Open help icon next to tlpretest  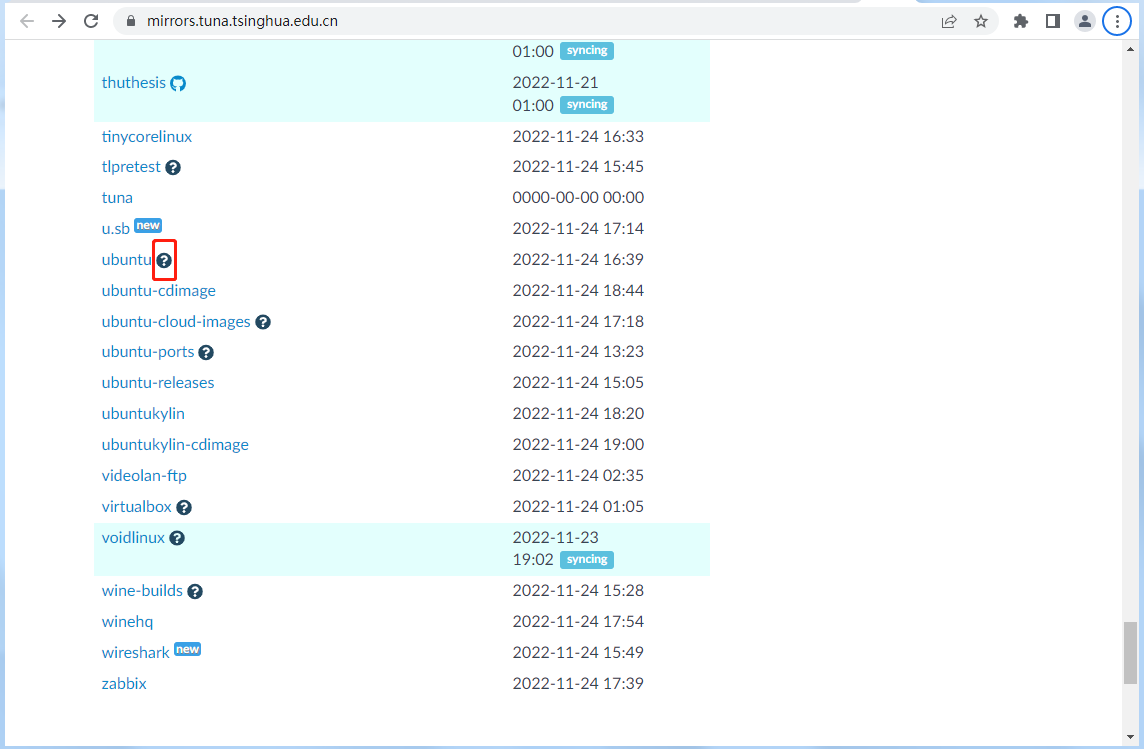173,167
